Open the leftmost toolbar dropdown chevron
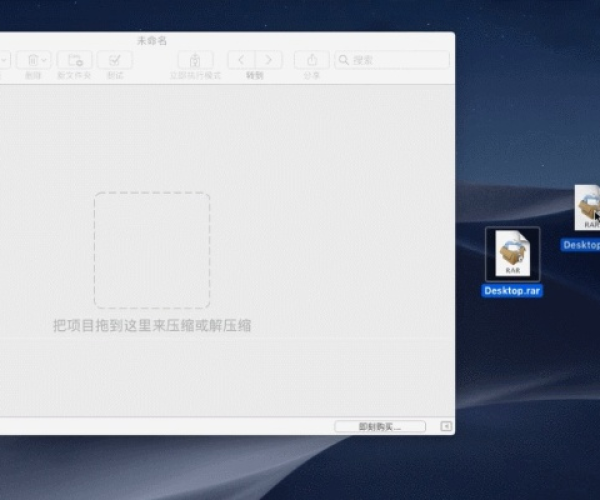600x500 pixels. [x=5, y=60]
